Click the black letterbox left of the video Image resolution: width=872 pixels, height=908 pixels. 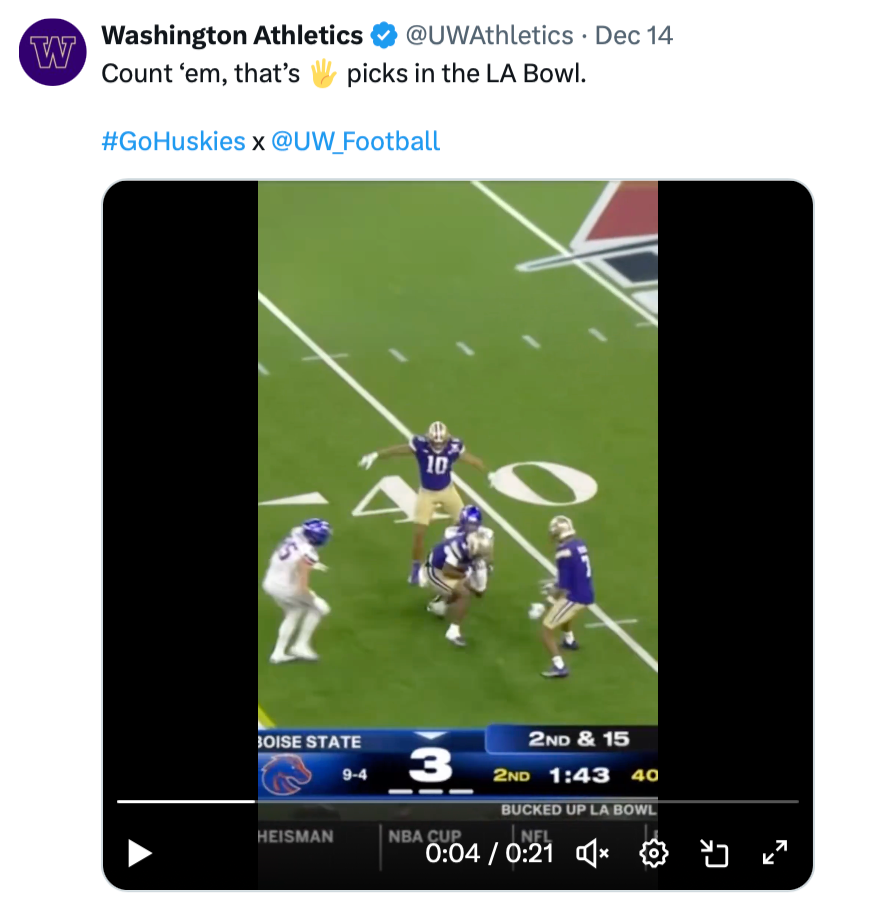coord(180,450)
